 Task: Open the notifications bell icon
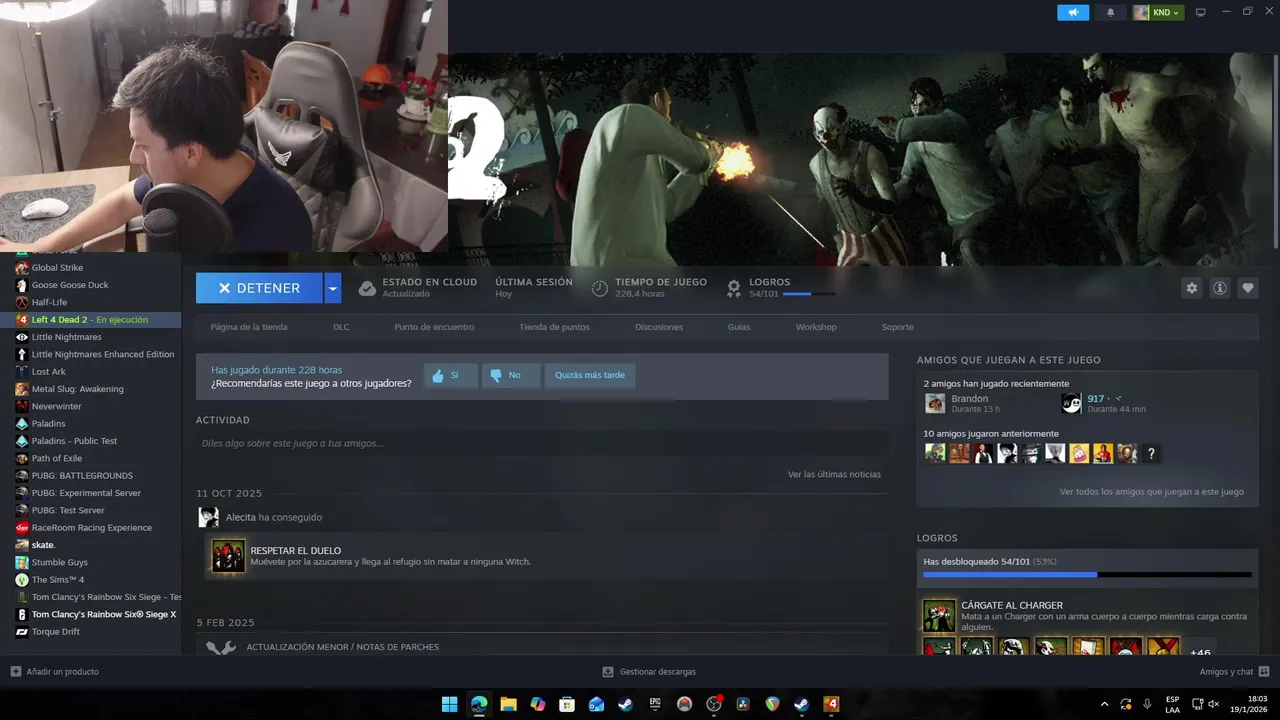coord(1110,12)
